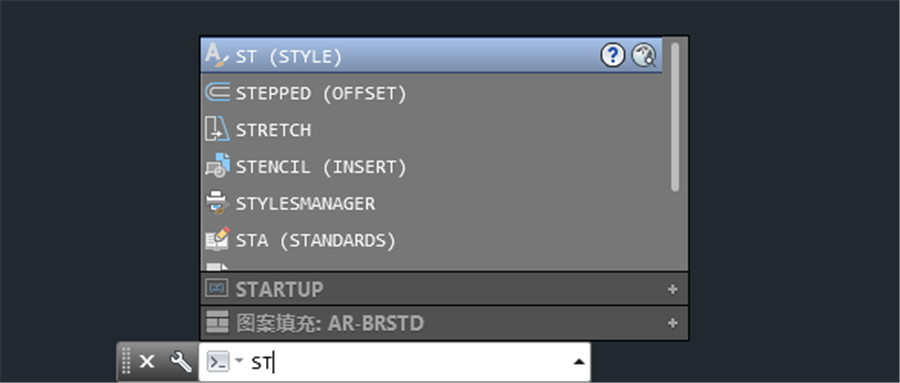The height and width of the screenshot is (383, 900).
Task: Click the OFFSET icon beside STEPPED
Action: [217, 92]
